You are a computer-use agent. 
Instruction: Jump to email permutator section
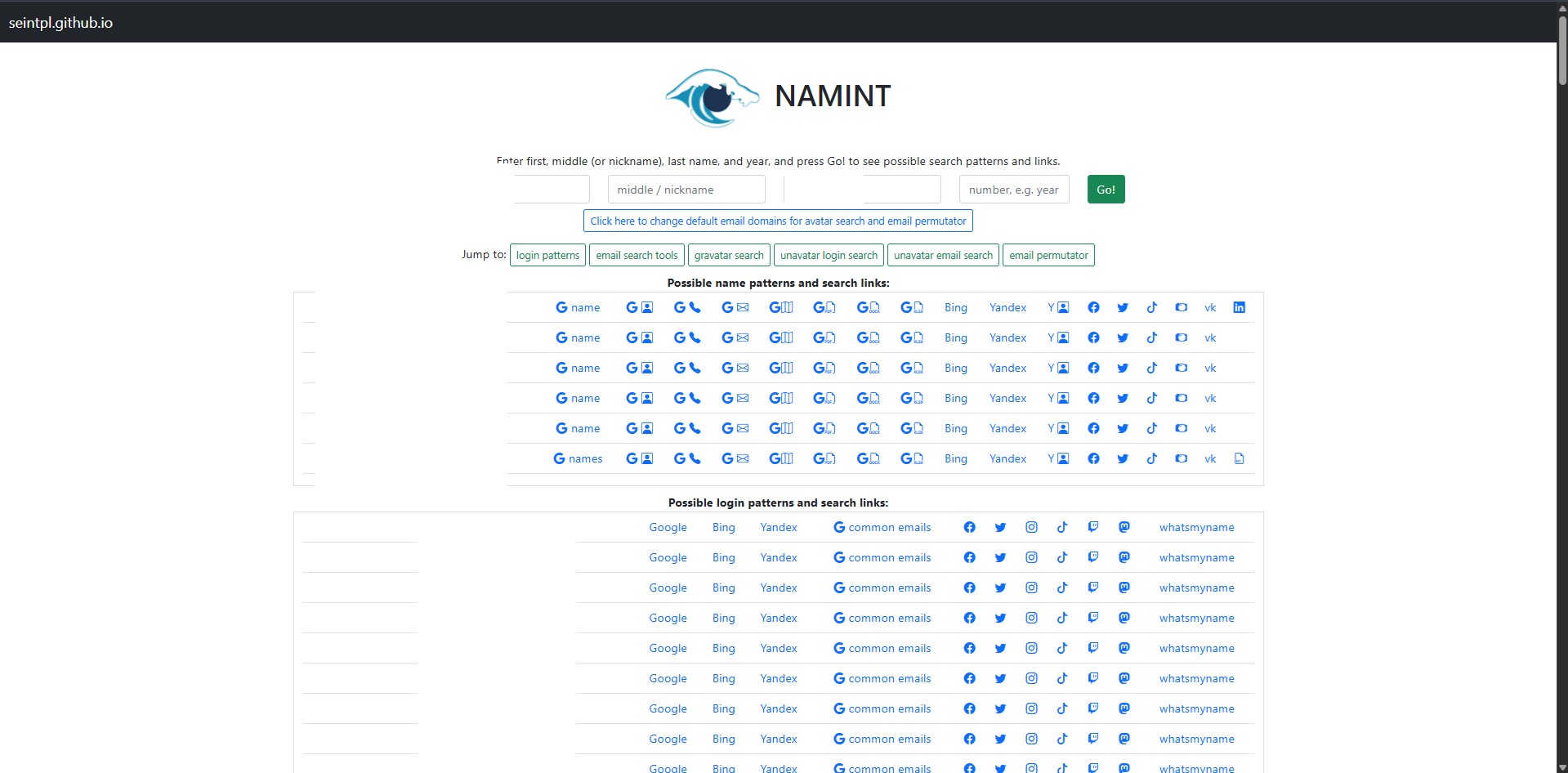pyautogui.click(x=1048, y=255)
